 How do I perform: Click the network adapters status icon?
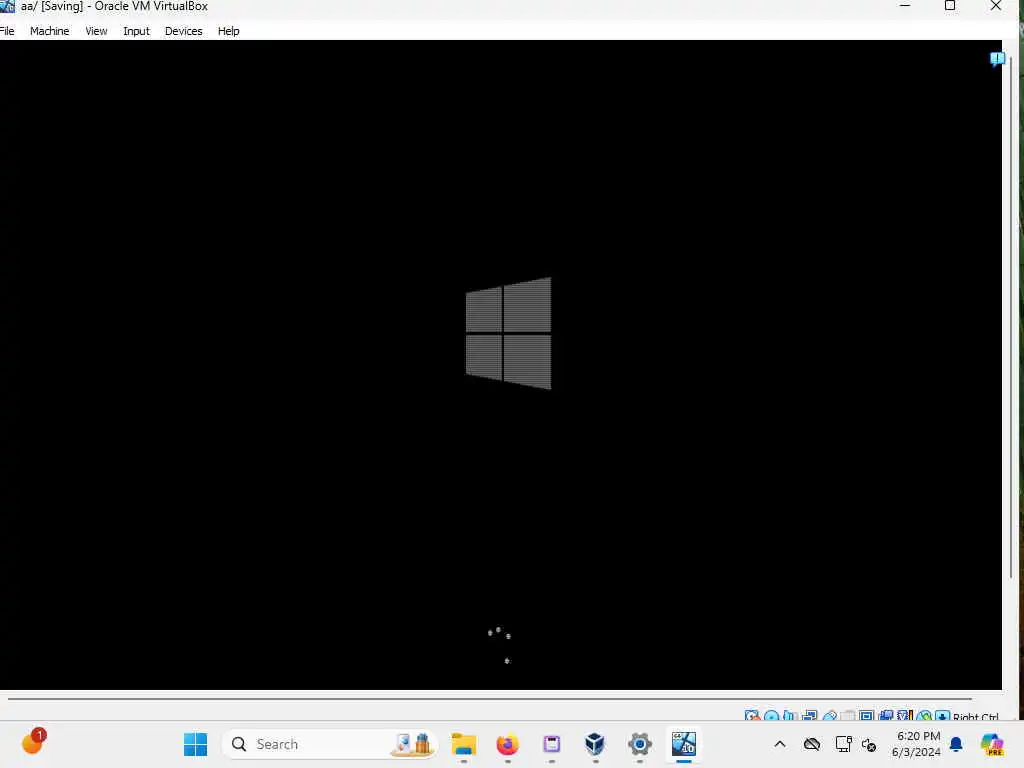[x=809, y=716]
